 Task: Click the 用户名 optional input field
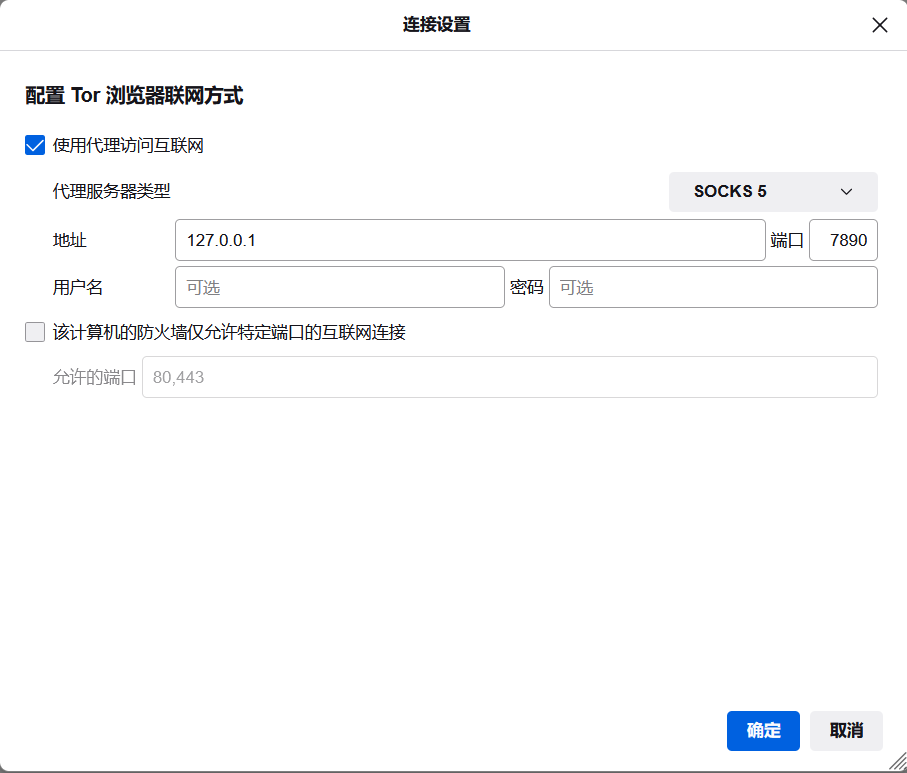click(339, 287)
